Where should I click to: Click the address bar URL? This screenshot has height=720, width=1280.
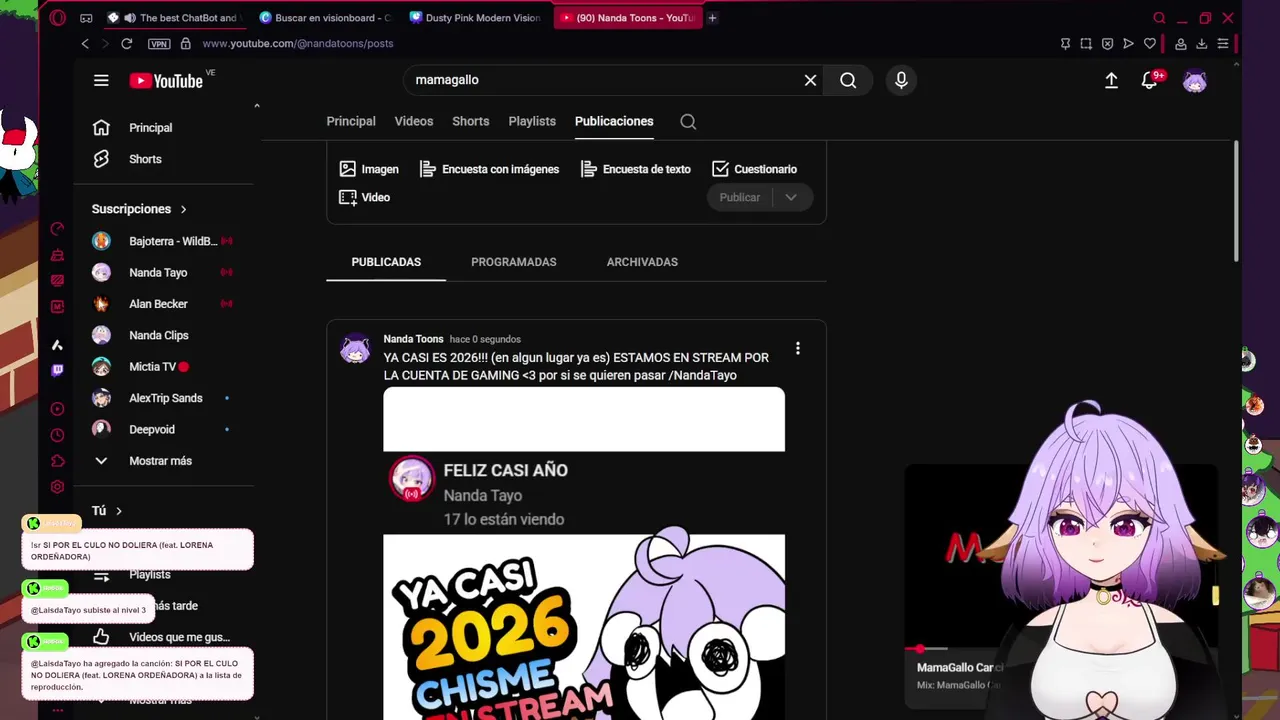[298, 44]
